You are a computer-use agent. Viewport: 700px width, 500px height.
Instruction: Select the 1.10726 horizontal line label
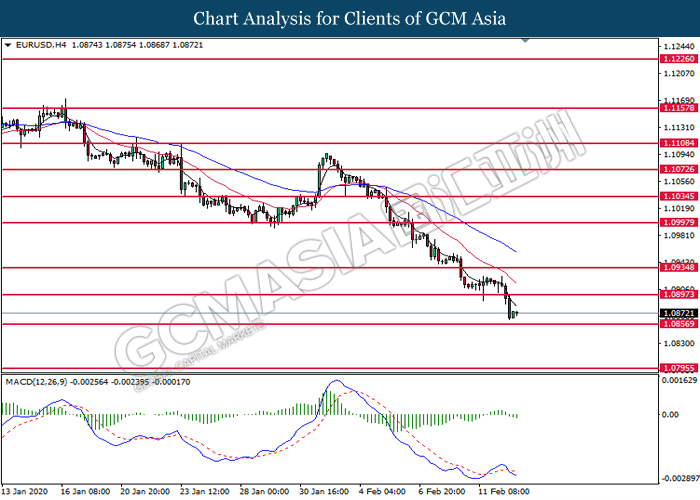[679, 169]
